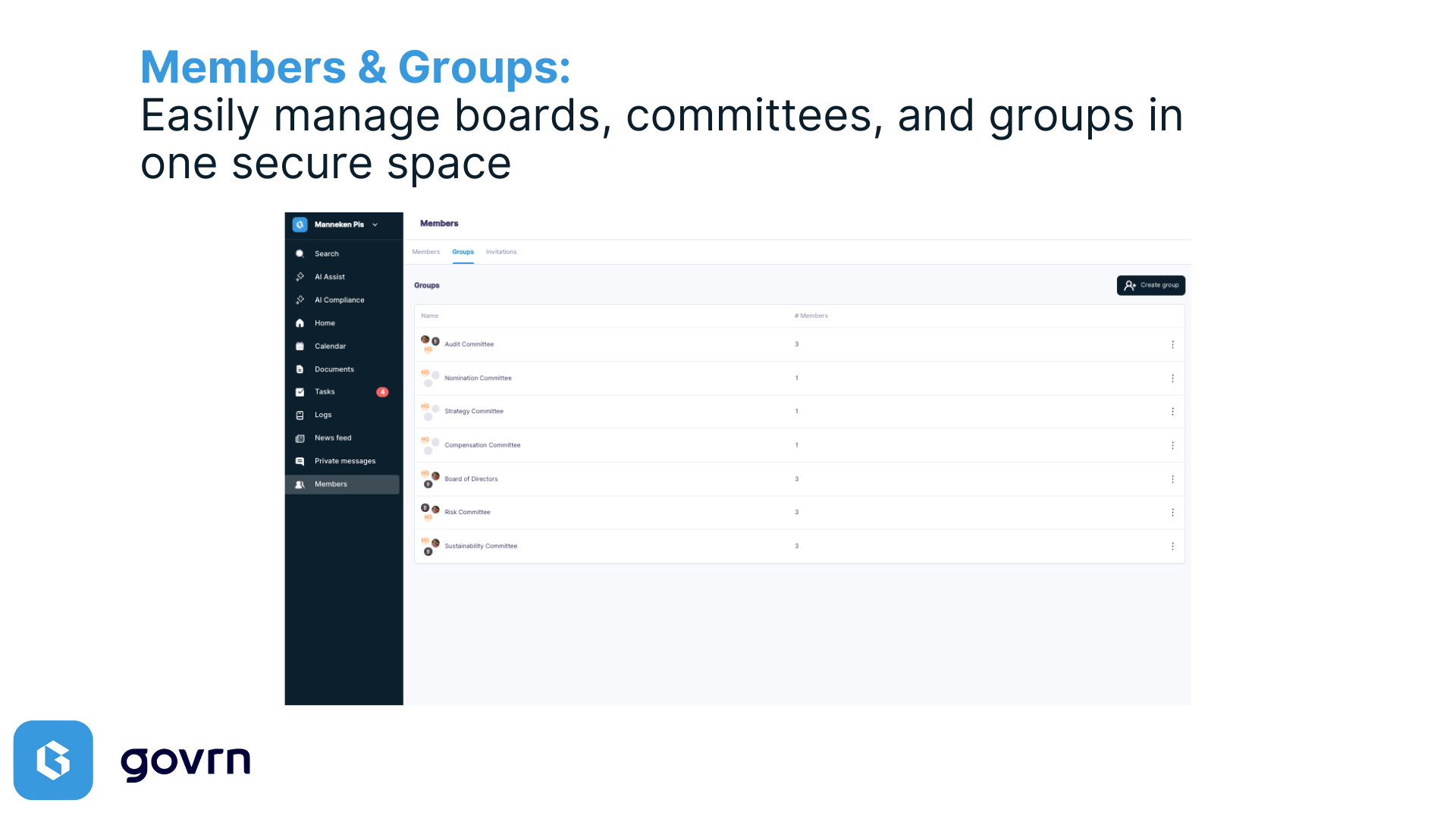Open AI Assist from sidebar icon
This screenshot has width=1456, height=819.
click(300, 277)
